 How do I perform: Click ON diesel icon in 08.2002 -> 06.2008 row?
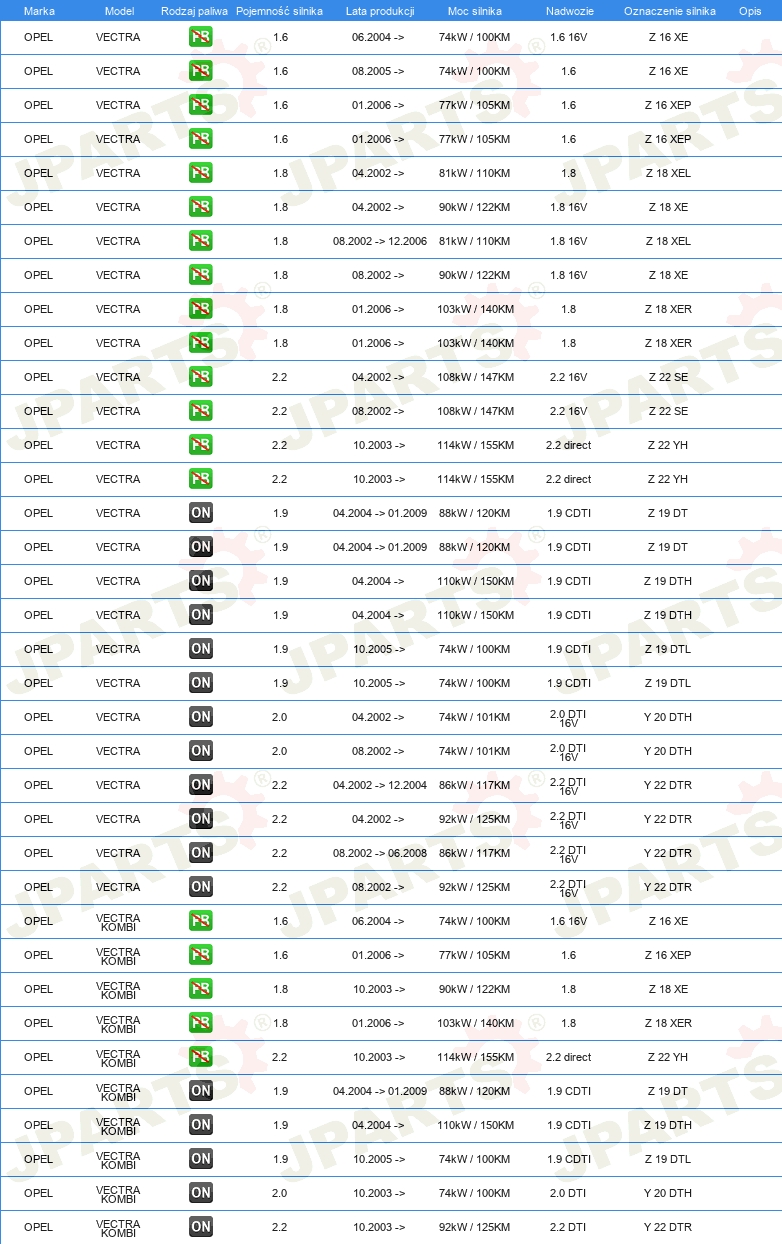pos(201,853)
